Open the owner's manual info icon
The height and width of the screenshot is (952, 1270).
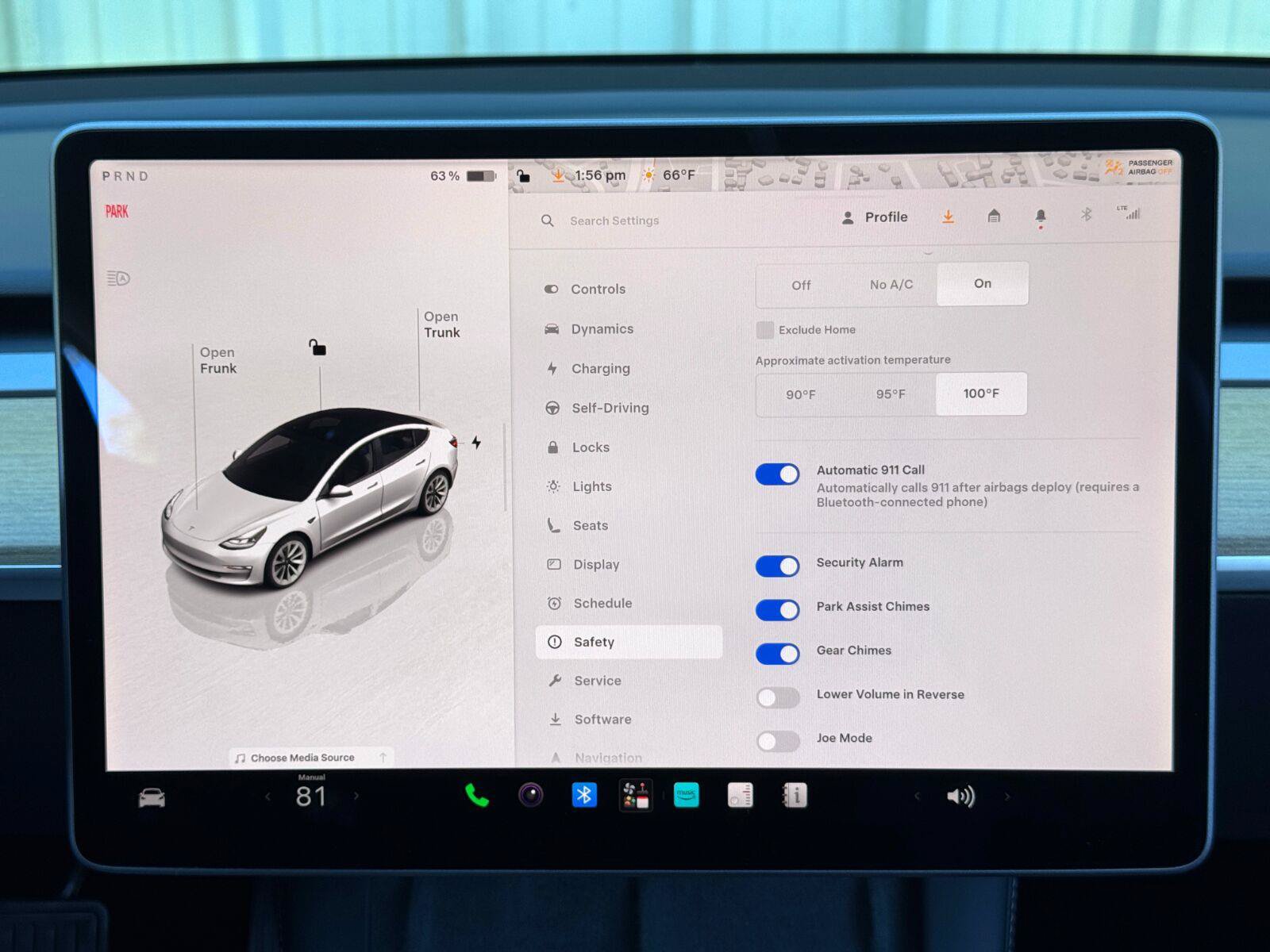[795, 795]
